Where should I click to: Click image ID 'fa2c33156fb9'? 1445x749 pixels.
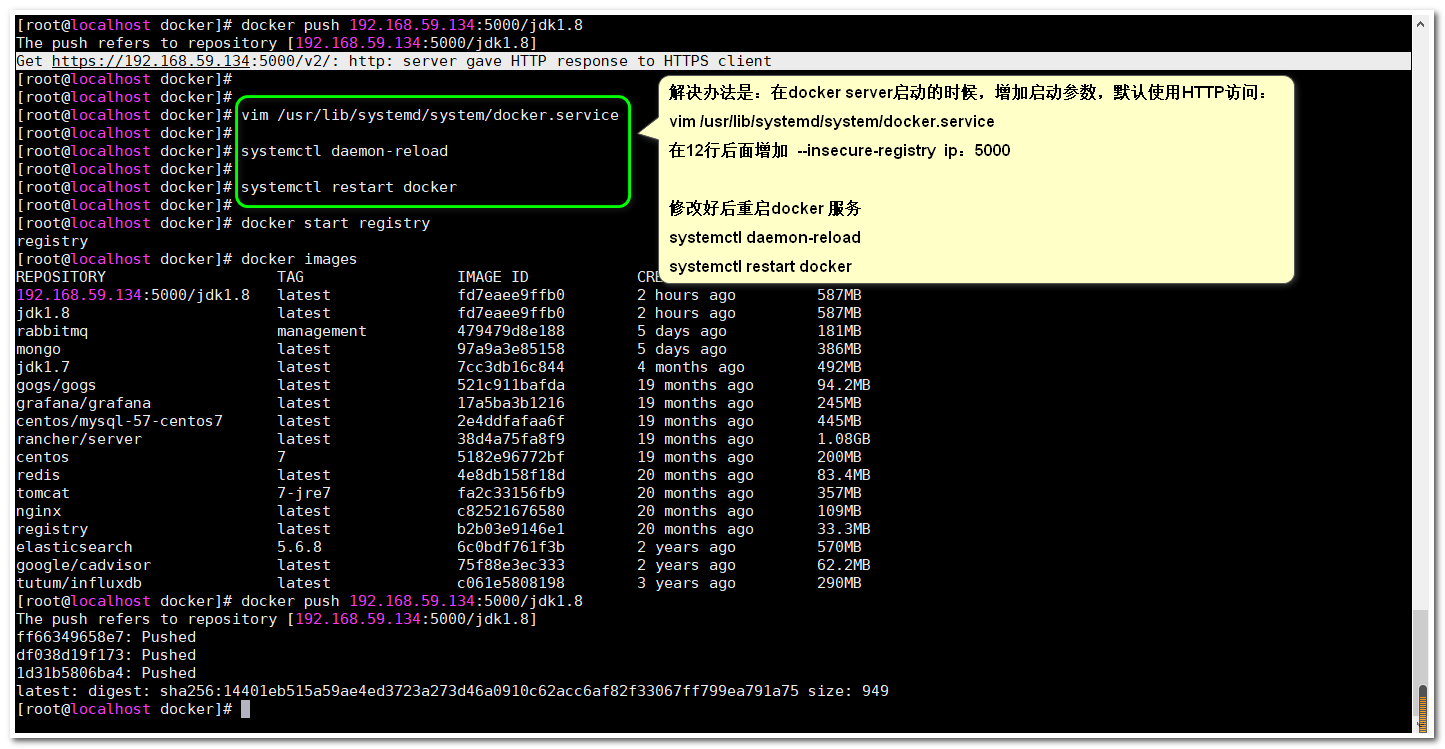click(511, 493)
